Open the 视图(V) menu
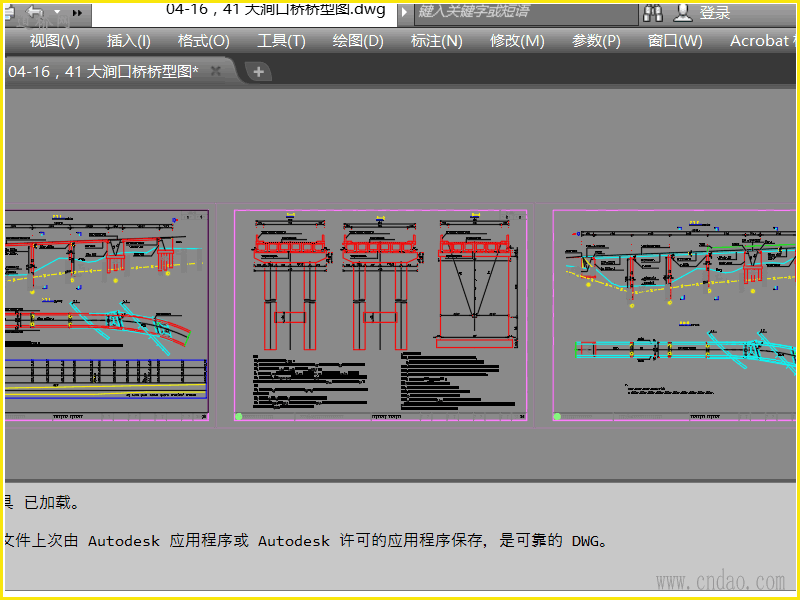Image resolution: width=800 pixels, height=600 pixels. [55, 41]
